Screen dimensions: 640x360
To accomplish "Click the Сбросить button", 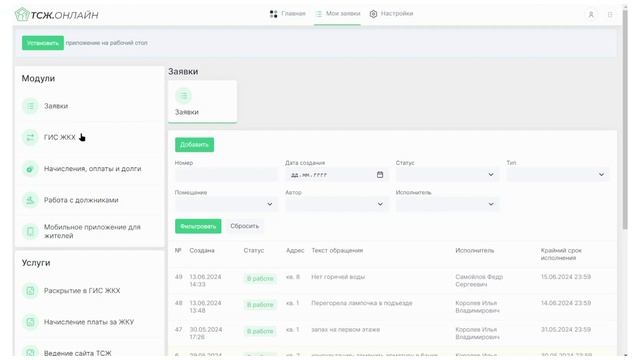I will coord(244,226).
